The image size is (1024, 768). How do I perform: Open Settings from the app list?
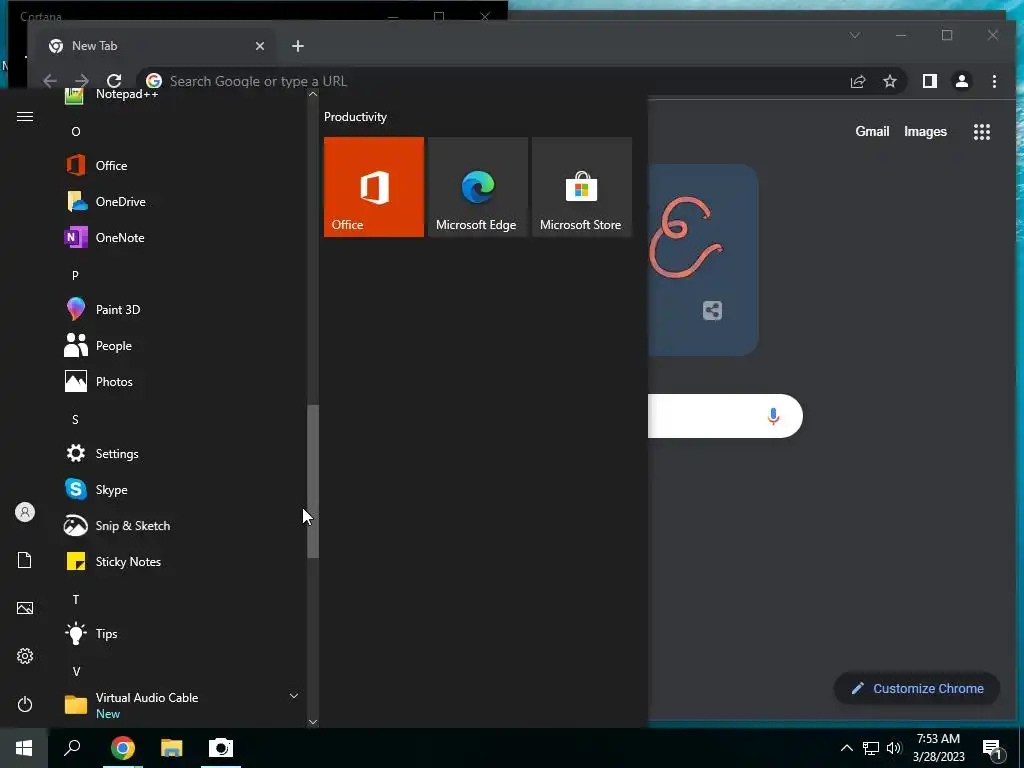click(183, 453)
